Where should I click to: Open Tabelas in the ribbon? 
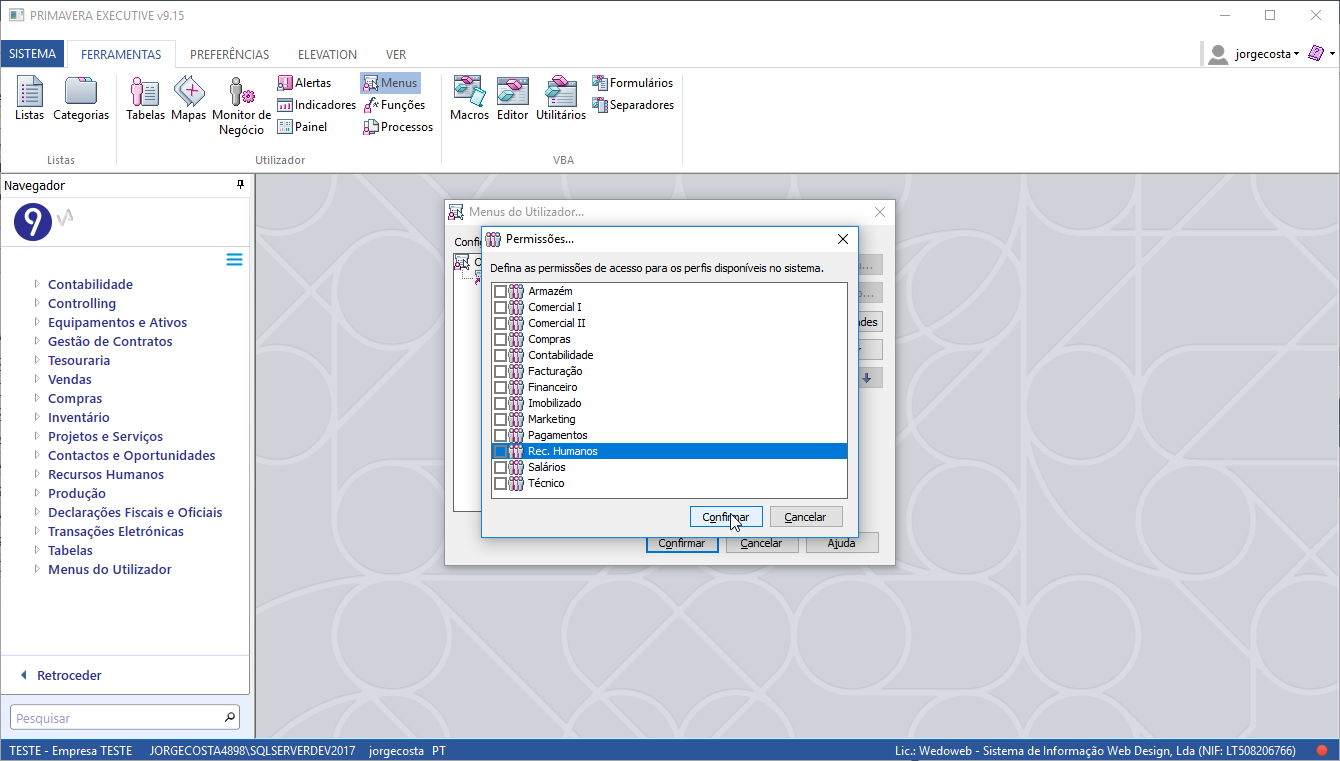(145, 98)
